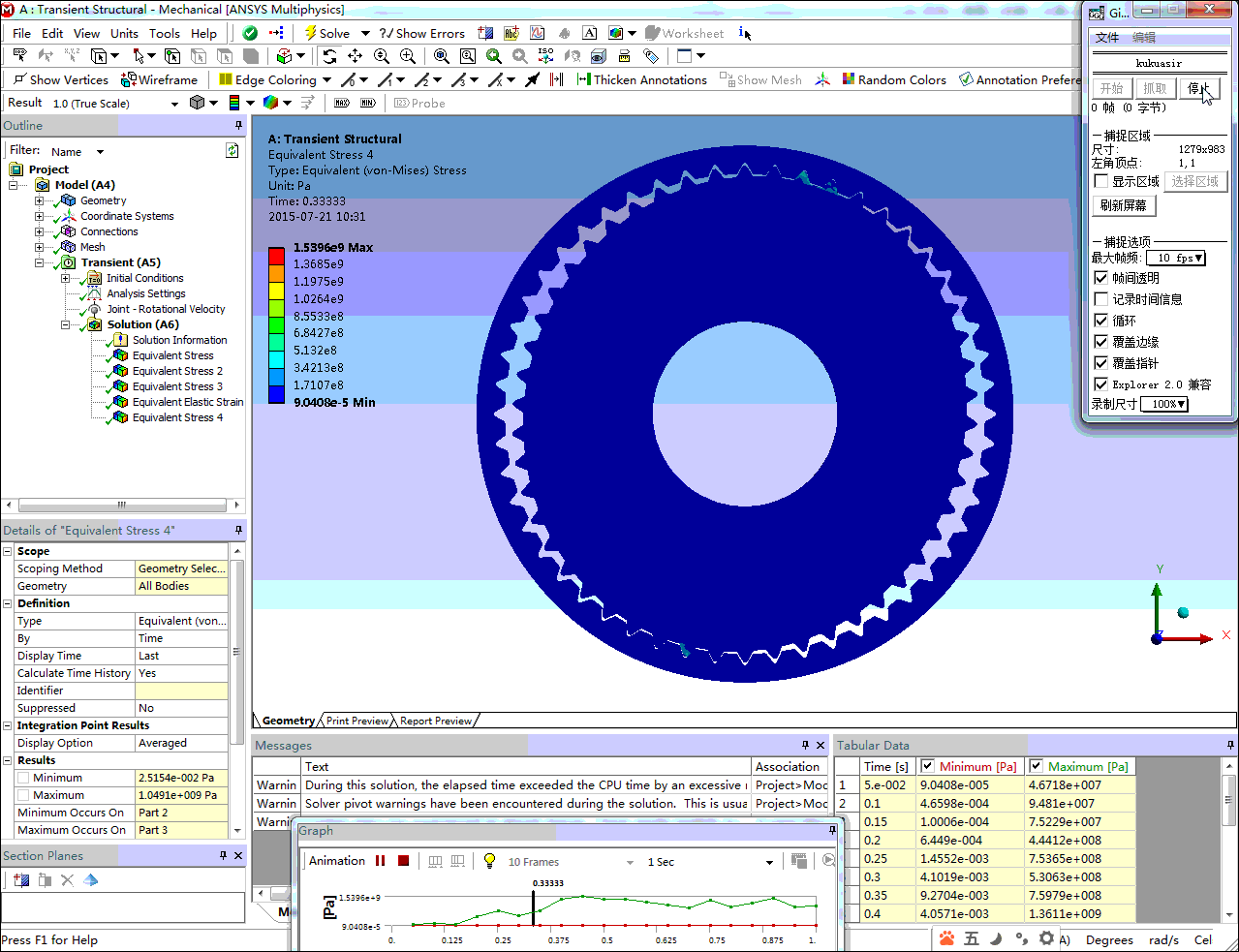Click the tag annotation icon

651,56
